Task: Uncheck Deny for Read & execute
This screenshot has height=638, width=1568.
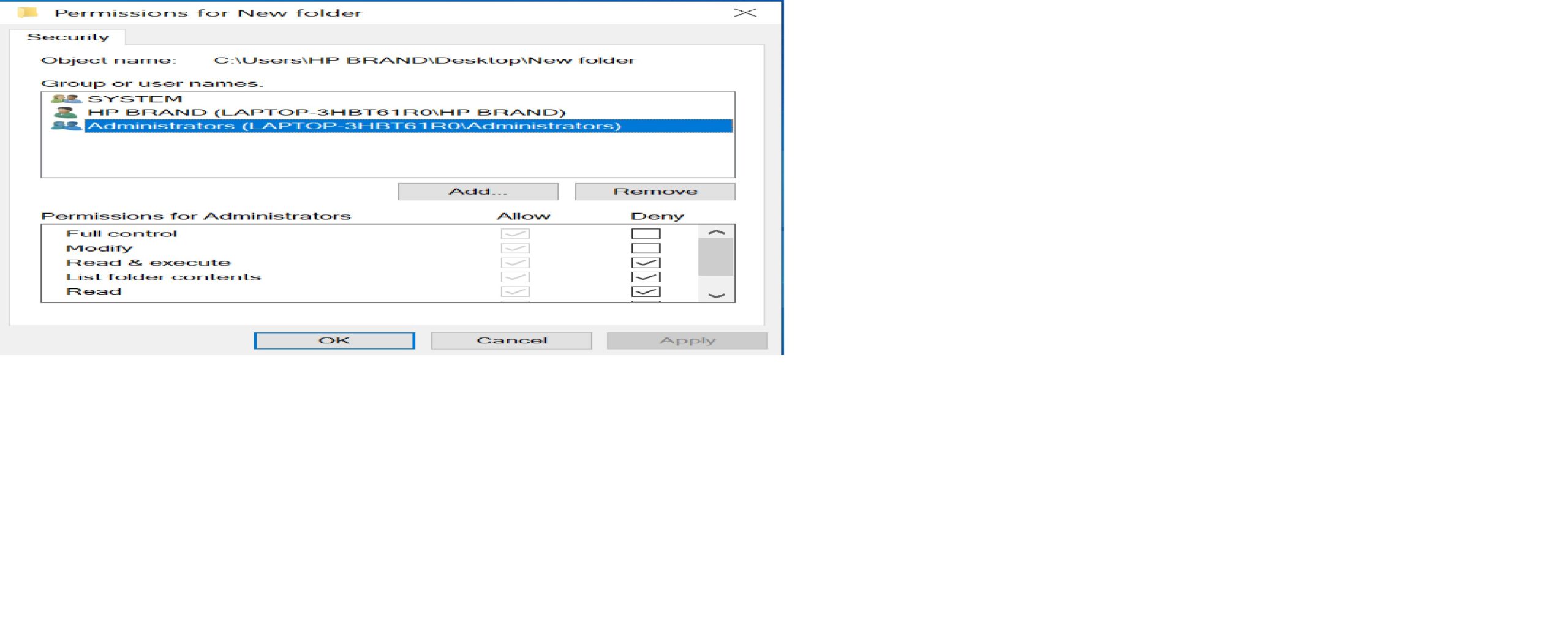Action: tap(647, 261)
